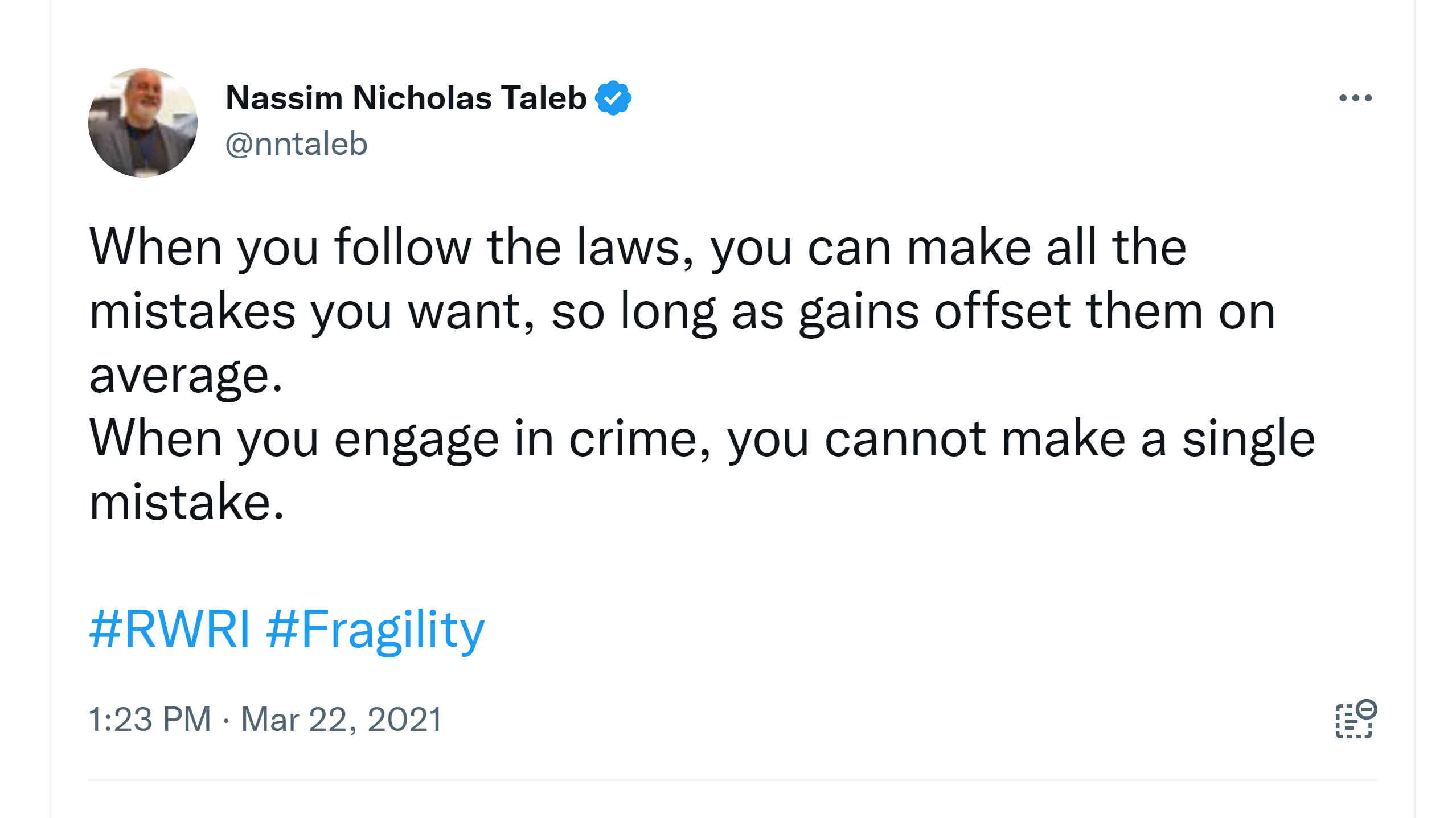Click the tweet line starting "When you engage"
The image size is (1456, 818).
coord(702,439)
